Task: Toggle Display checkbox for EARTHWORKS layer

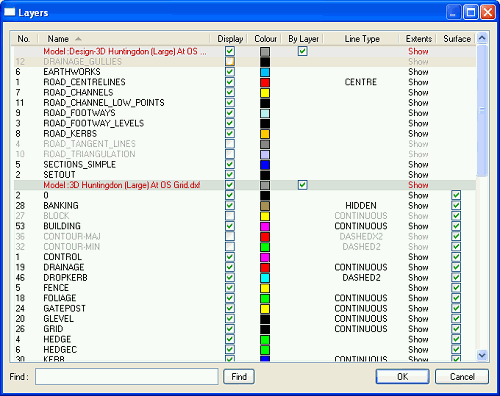Action: [x=230, y=72]
